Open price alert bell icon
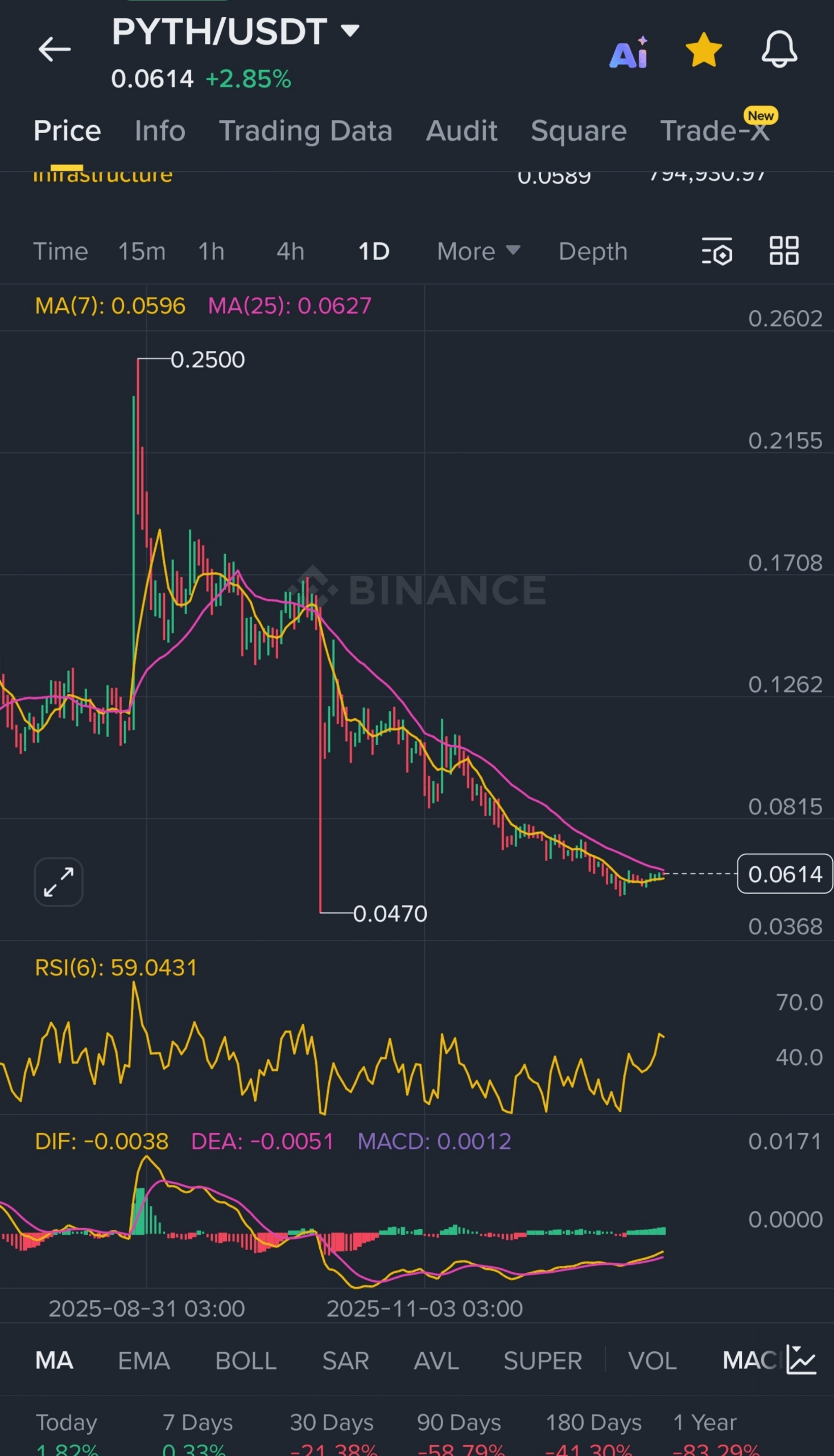Screen dimensions: 834x1456 (x=779, y=49)
